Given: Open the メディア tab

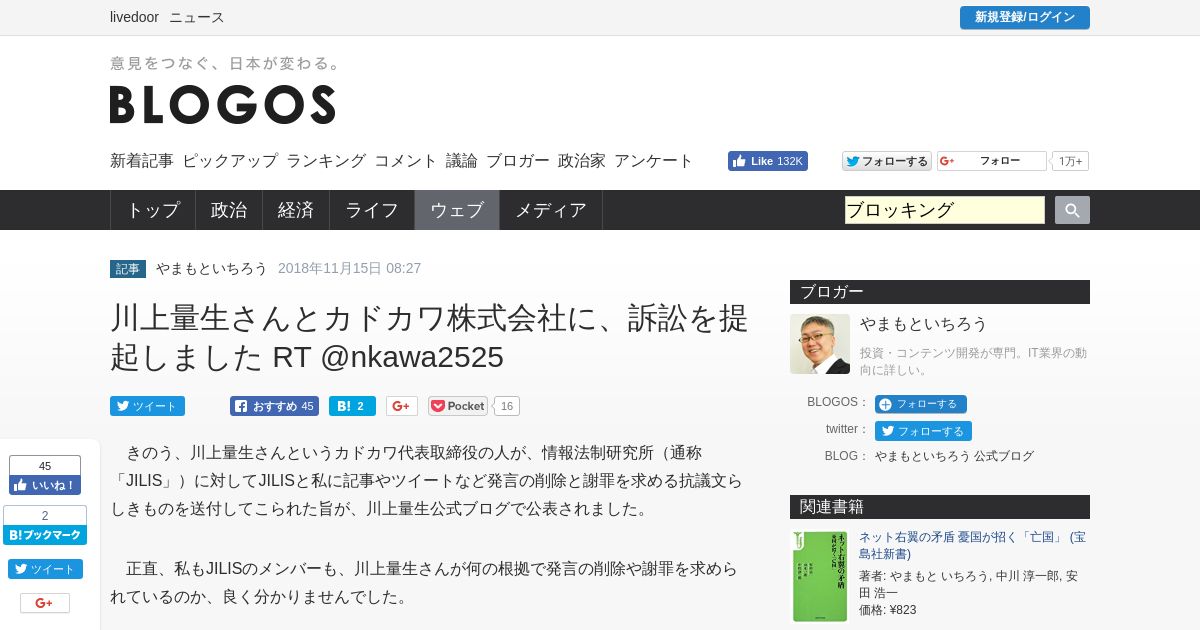Looking at the screenshot, I should (x=551, y=210).
